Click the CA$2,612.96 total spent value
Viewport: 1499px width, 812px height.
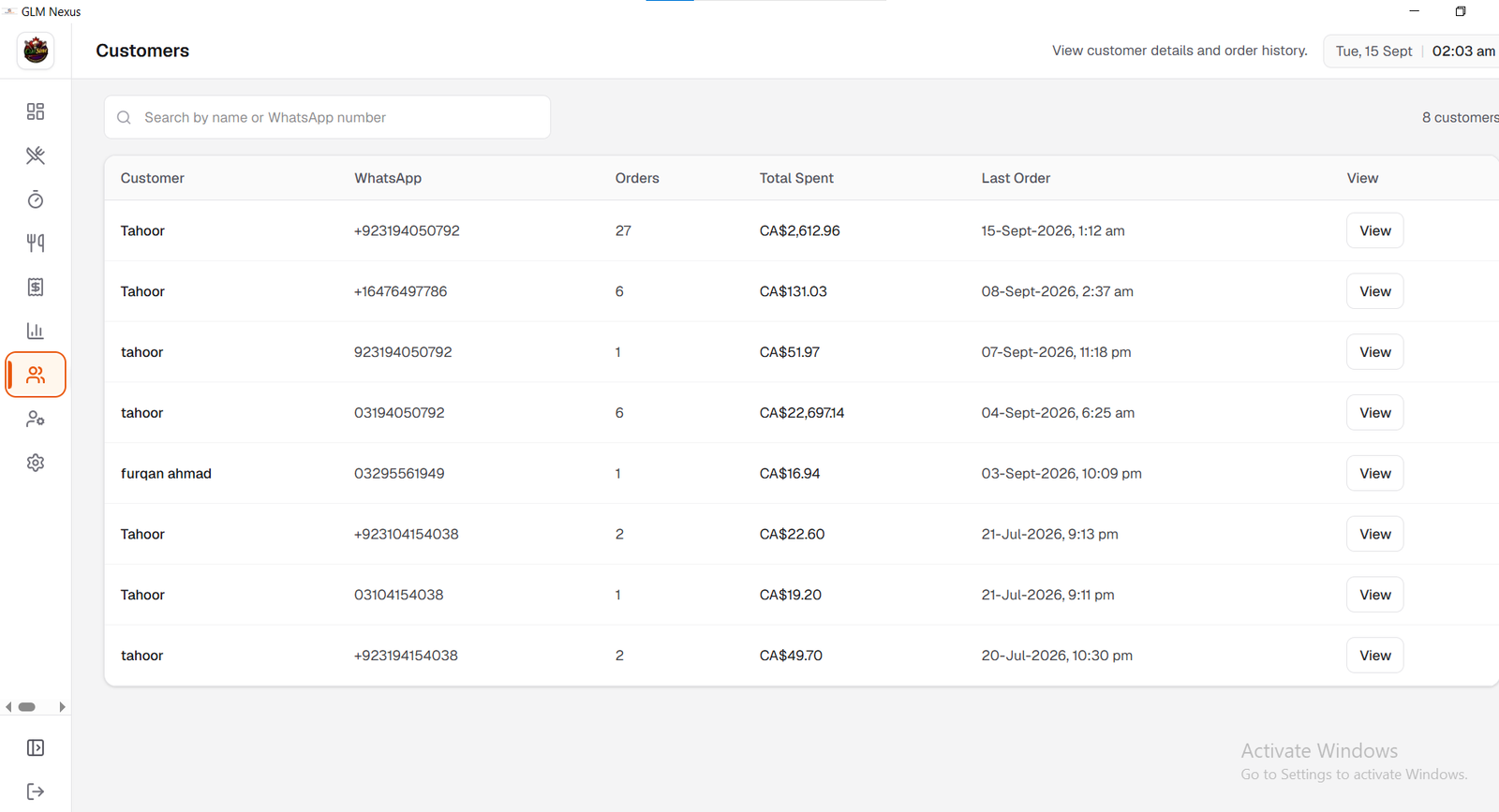799,230
